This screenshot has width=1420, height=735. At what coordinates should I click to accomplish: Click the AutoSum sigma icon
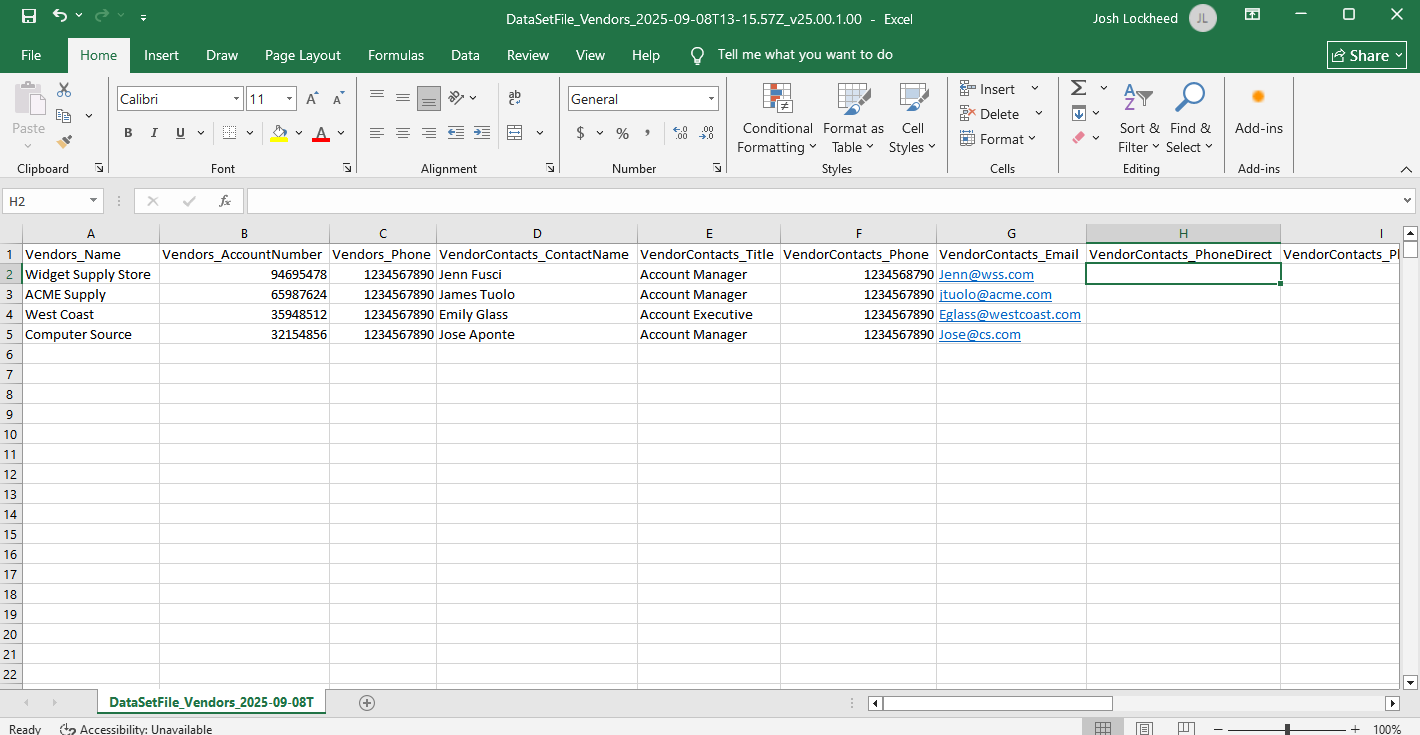(1078, 88)
